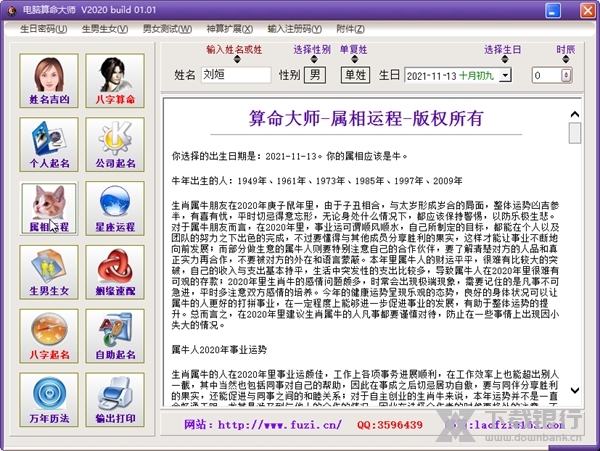Open the 八字算命 fortune telling tool
600x451 pixels.
click(x=115, y=81)
